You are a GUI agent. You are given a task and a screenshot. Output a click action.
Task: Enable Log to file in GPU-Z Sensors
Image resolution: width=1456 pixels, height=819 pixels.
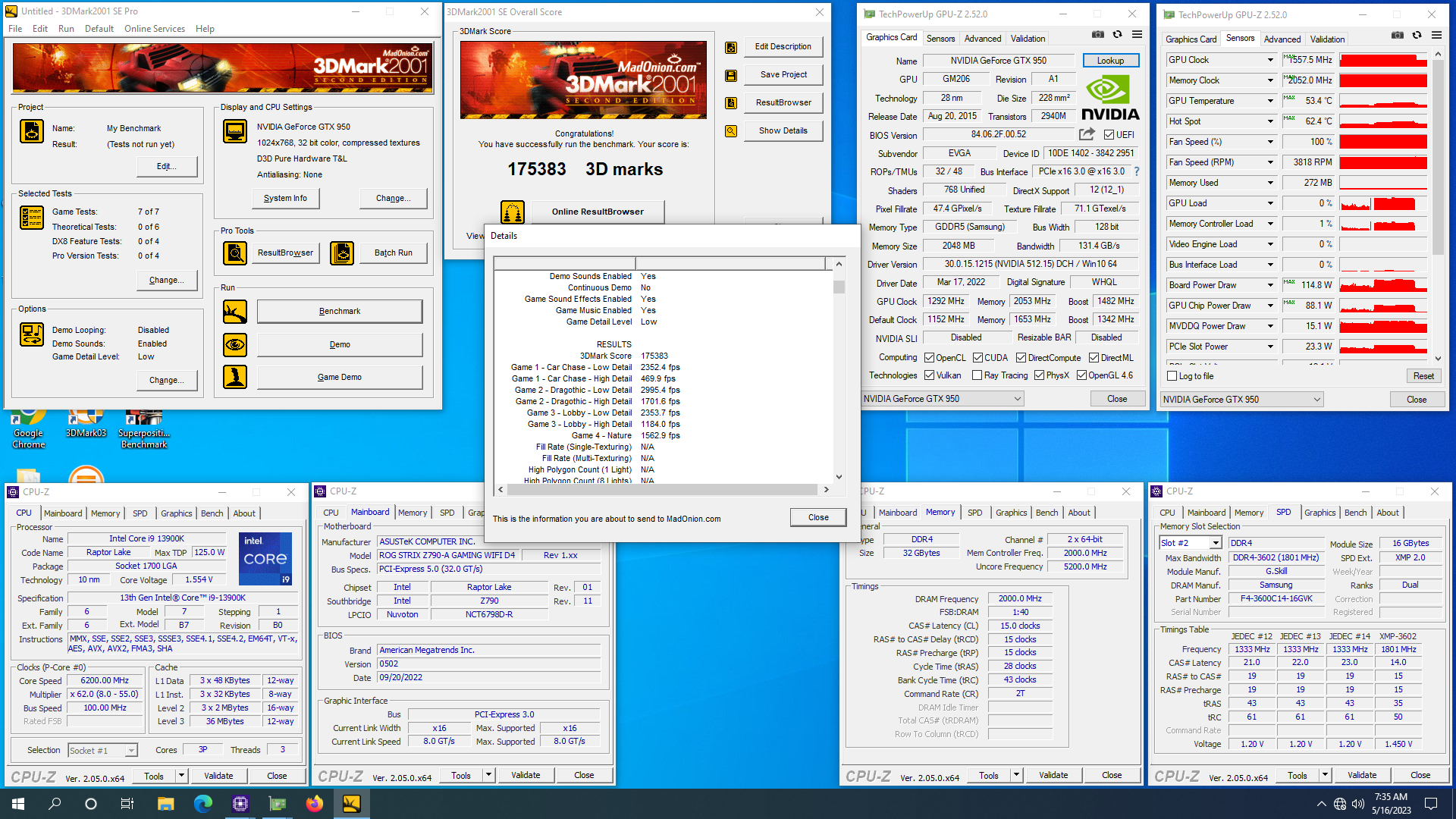1172,376
